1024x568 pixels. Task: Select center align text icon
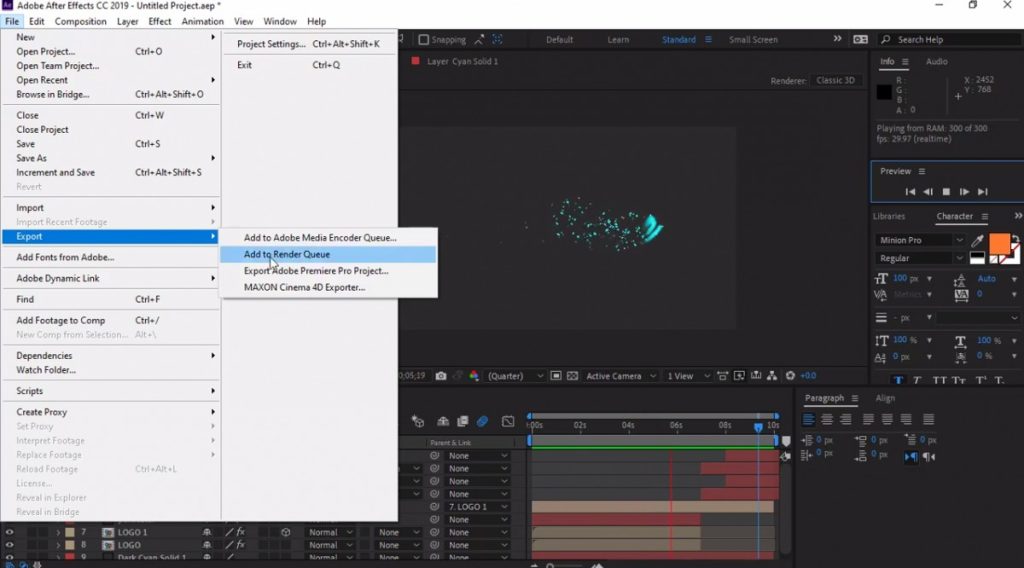point(827,419)
